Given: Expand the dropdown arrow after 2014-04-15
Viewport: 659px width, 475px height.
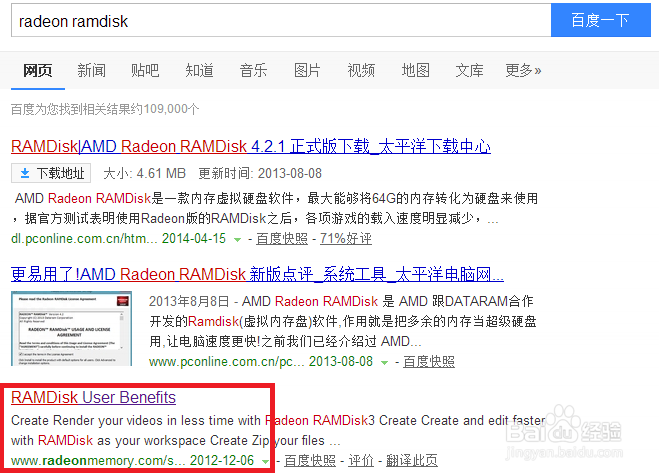Looking at the screenshot, I should pyautogui.click(x=237, y=240).
